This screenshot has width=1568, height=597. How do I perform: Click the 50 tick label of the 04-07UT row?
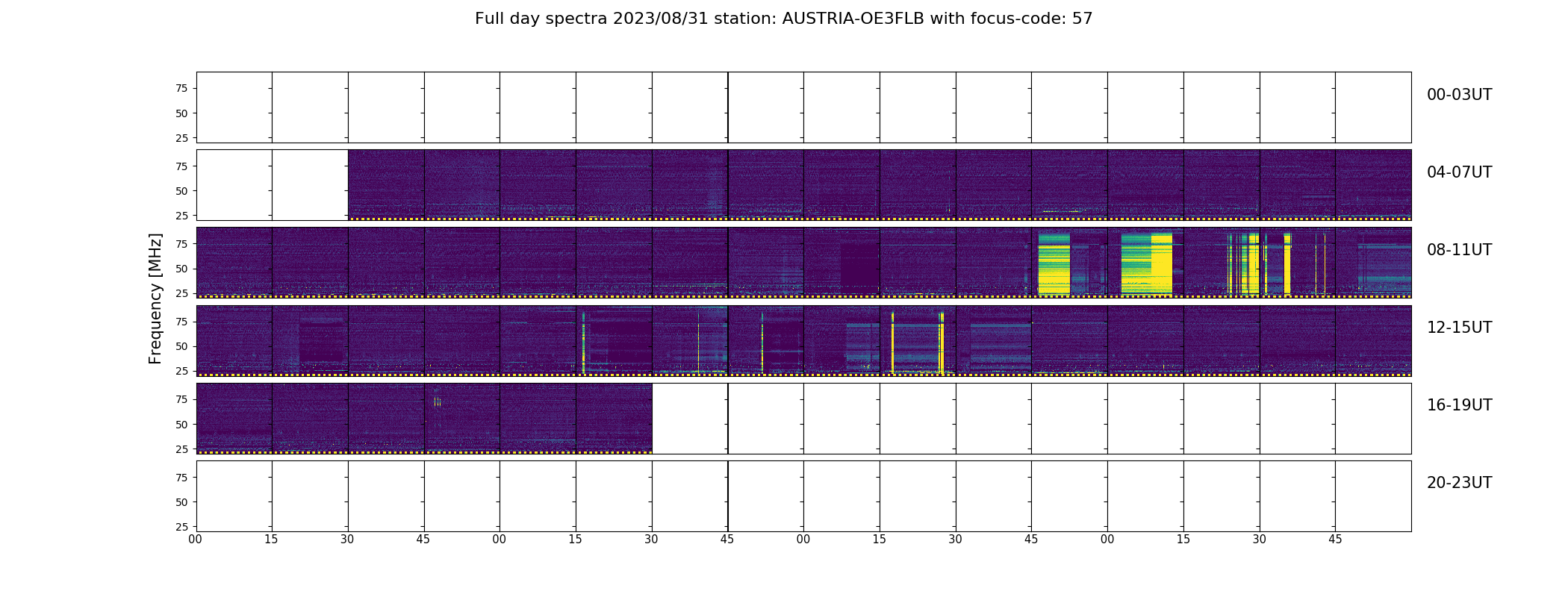tap(181, 191)
